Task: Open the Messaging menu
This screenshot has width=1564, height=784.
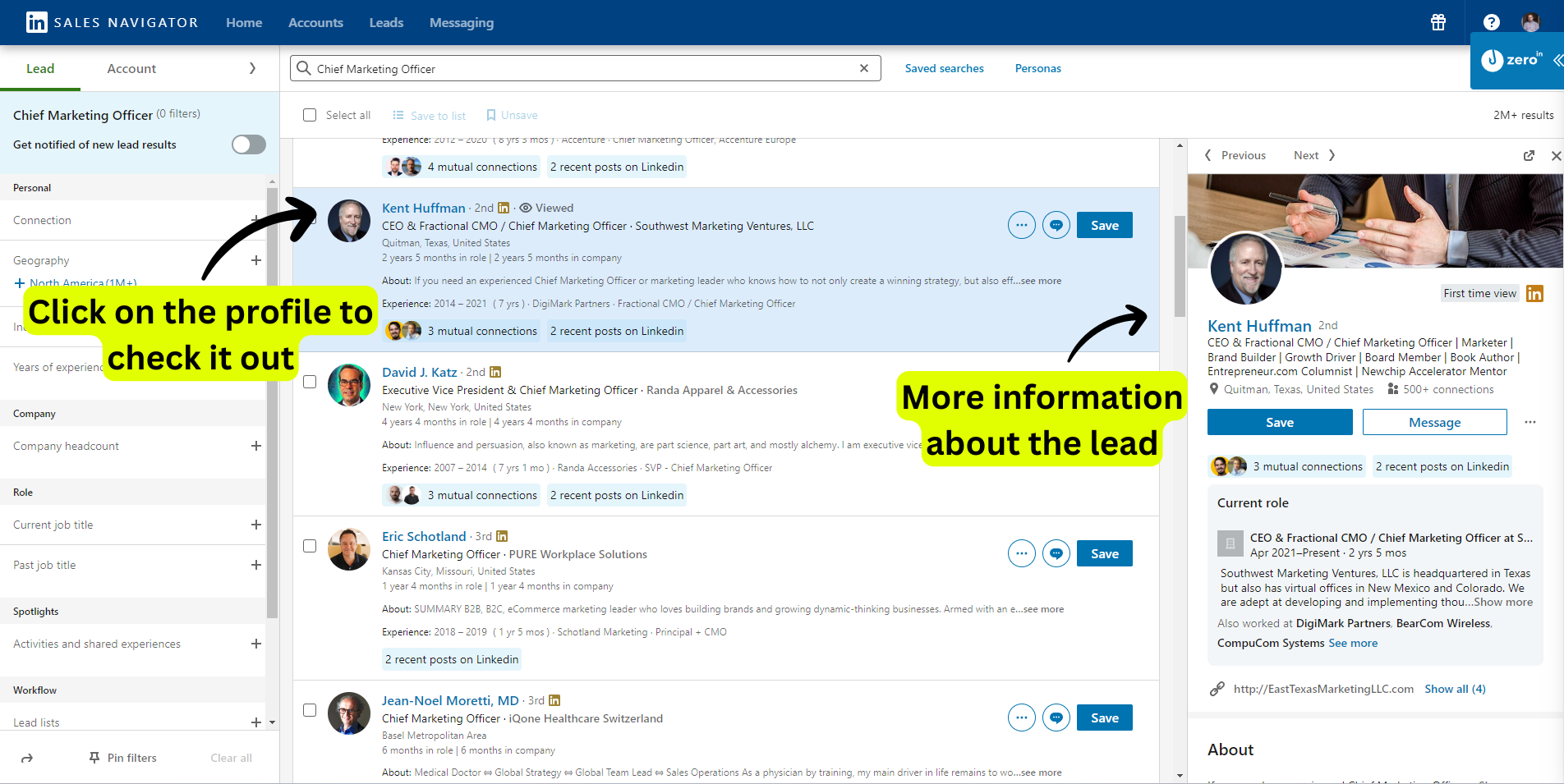Action: [x=462, y=22]
